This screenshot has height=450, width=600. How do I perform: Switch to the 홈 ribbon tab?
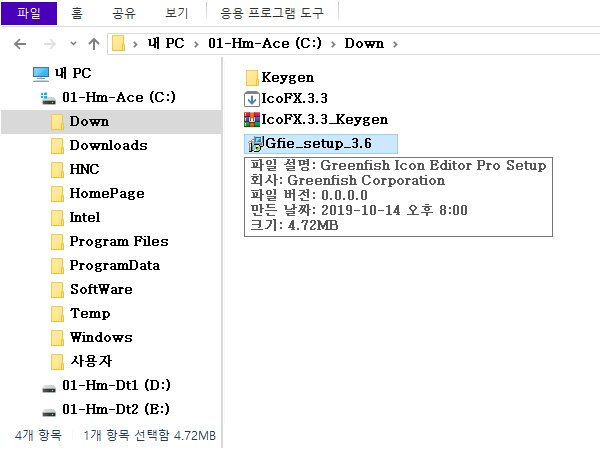point(77,13)
